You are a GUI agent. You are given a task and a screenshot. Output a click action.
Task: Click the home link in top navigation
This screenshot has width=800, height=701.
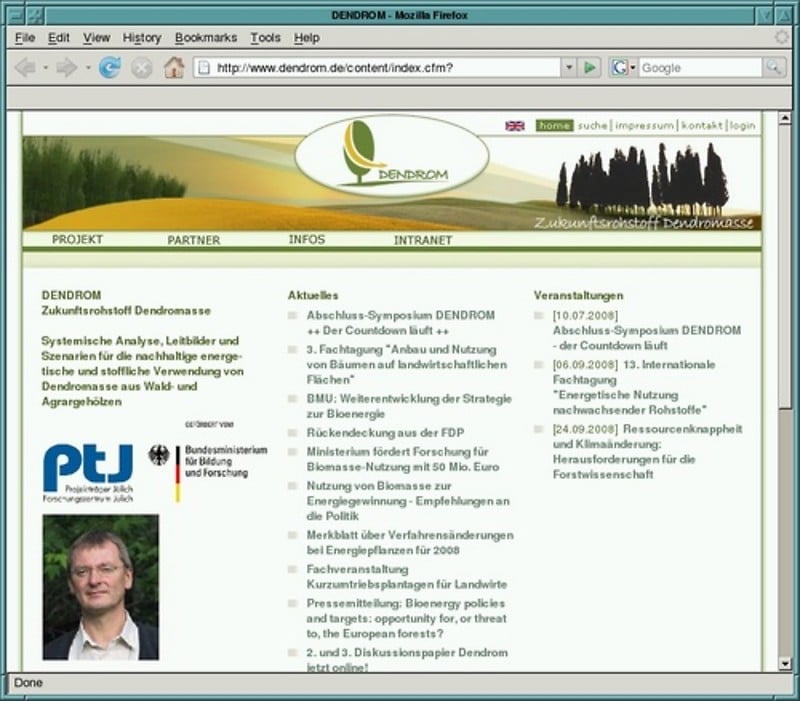click(555, 126)
